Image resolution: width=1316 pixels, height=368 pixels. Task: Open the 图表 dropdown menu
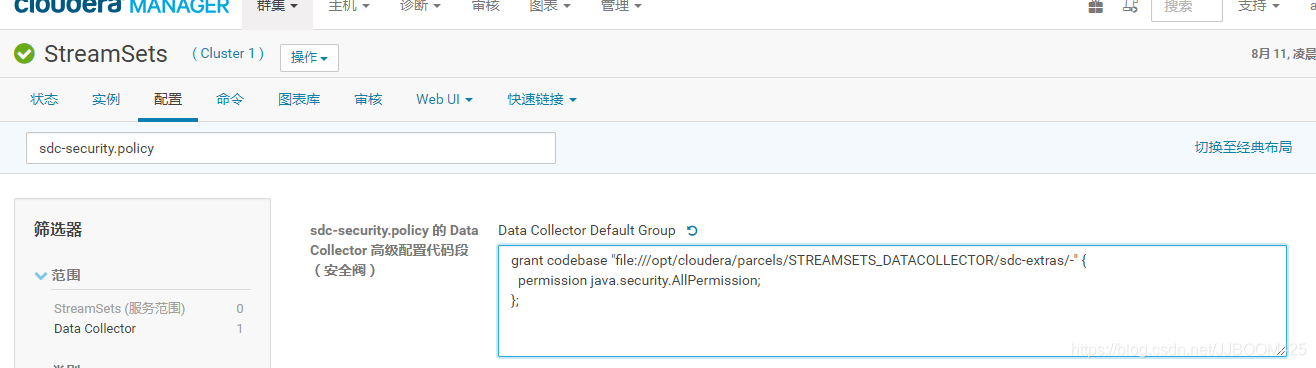(550, 6)
